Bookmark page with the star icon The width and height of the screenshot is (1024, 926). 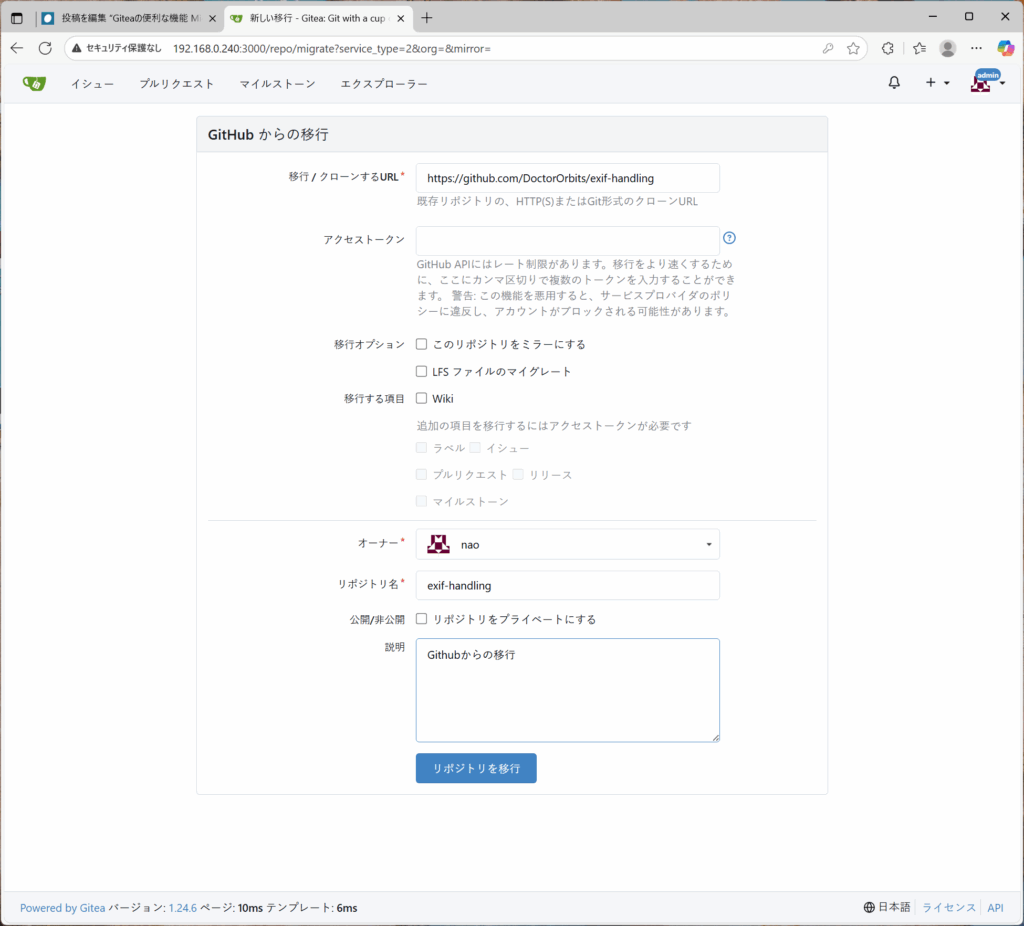[853, 48]
